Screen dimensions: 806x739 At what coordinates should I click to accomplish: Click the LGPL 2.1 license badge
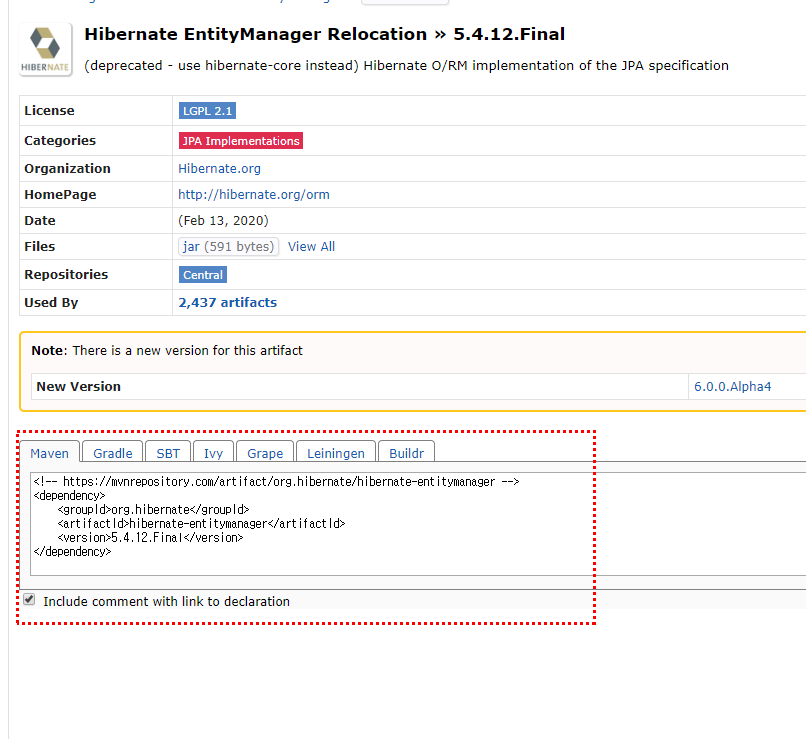[x=207, y=110]
